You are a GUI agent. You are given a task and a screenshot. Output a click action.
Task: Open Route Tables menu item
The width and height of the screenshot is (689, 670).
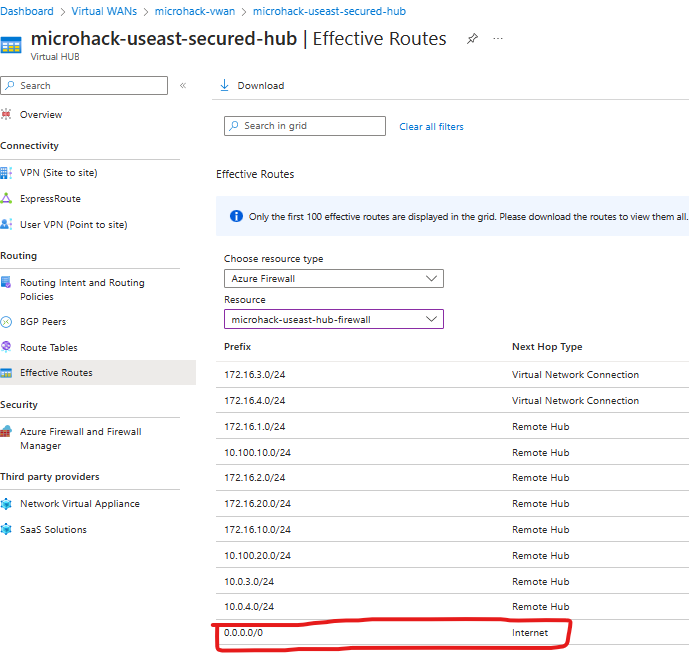click(x=49, y=348)
